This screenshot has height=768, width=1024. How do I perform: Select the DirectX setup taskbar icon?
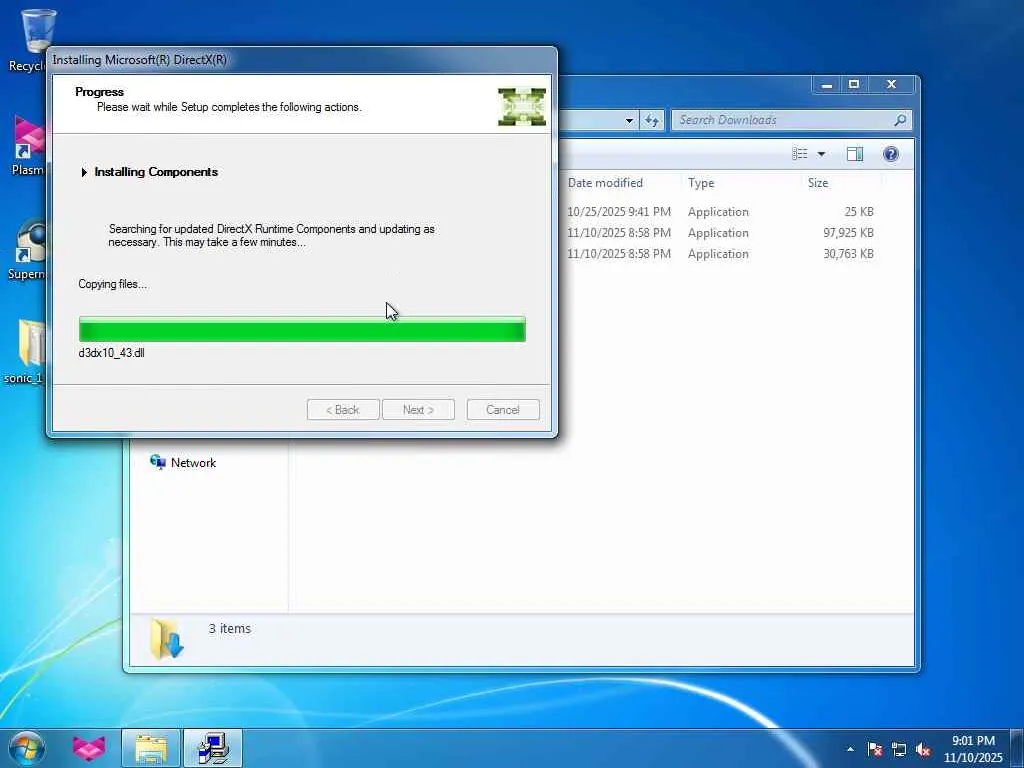213,748
